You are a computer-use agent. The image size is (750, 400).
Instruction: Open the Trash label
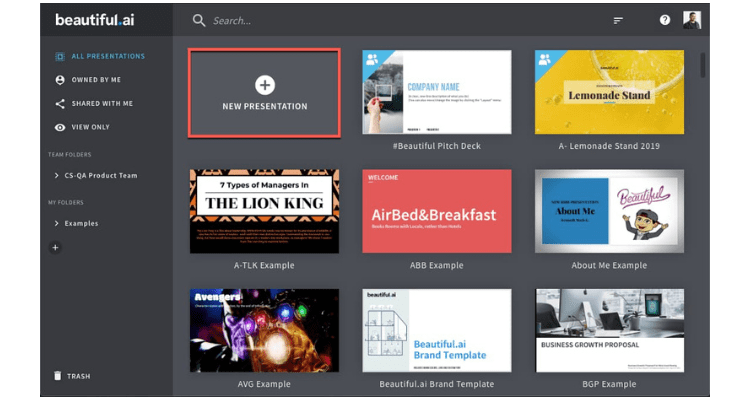click(x=78, y=376)
